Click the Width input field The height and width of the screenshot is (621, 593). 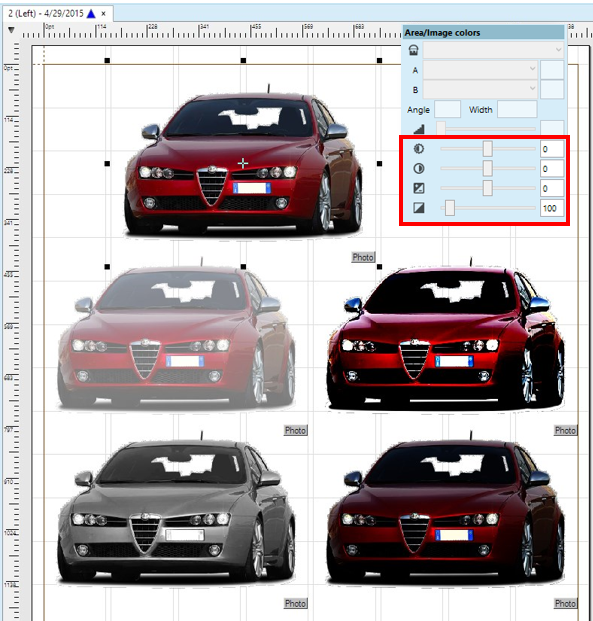tap(517, 109)
